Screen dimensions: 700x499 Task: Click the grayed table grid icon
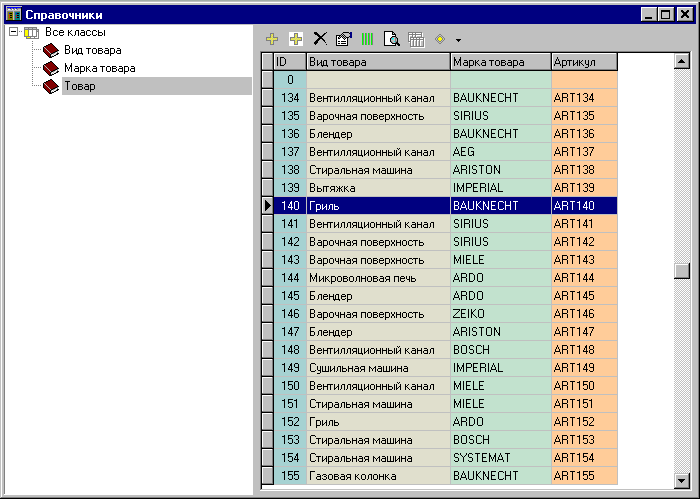tap(416, 39)
